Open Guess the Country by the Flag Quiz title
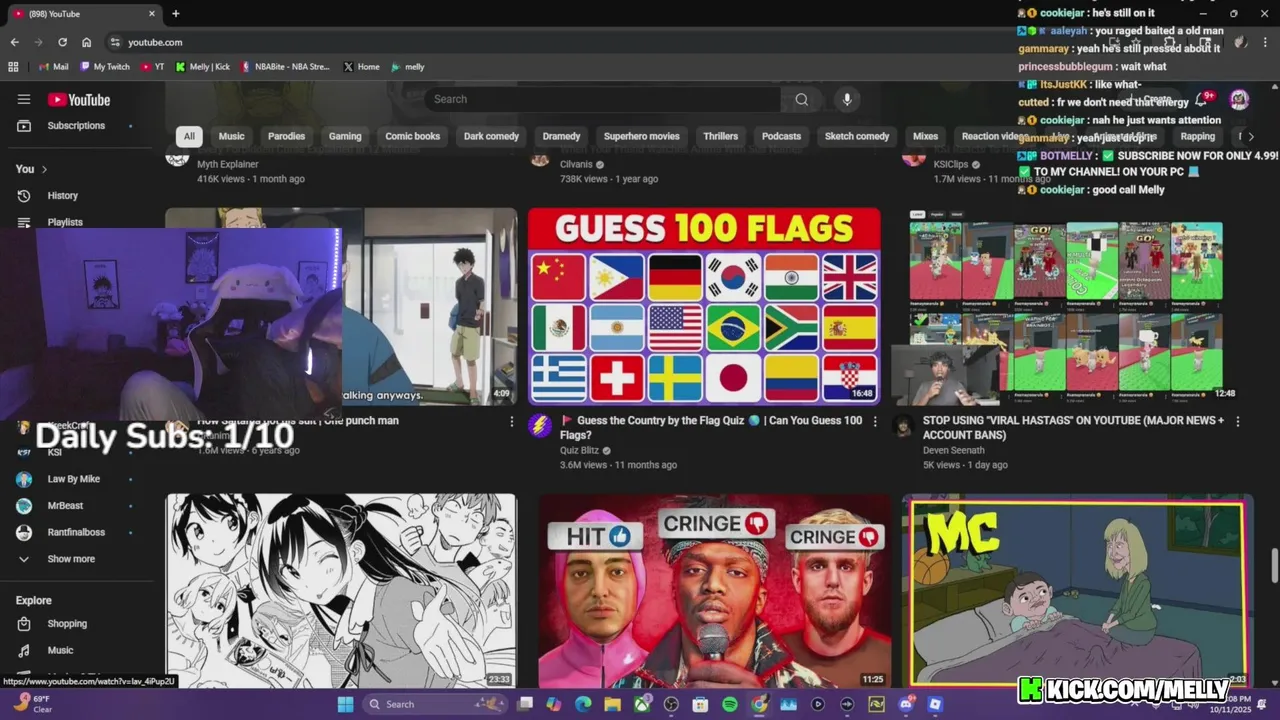Viewport: 1280px width, 720px height. (x=711, y=428)
